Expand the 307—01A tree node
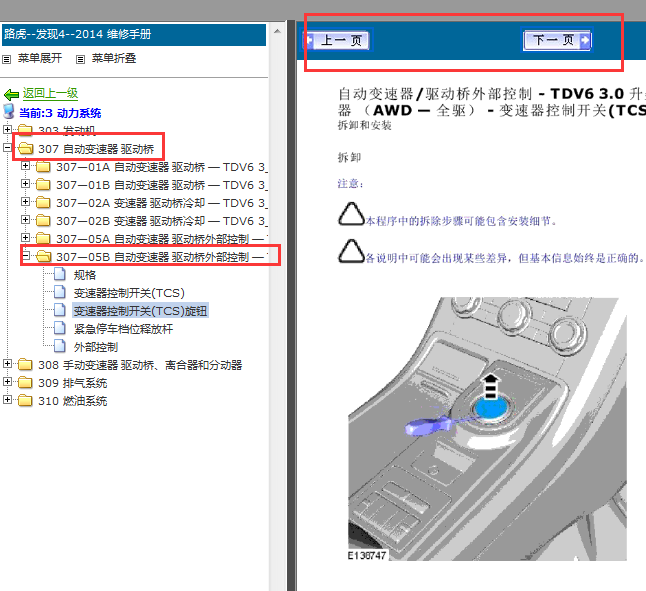Screen dimensions: 646x591 click(x=25, y=166)
